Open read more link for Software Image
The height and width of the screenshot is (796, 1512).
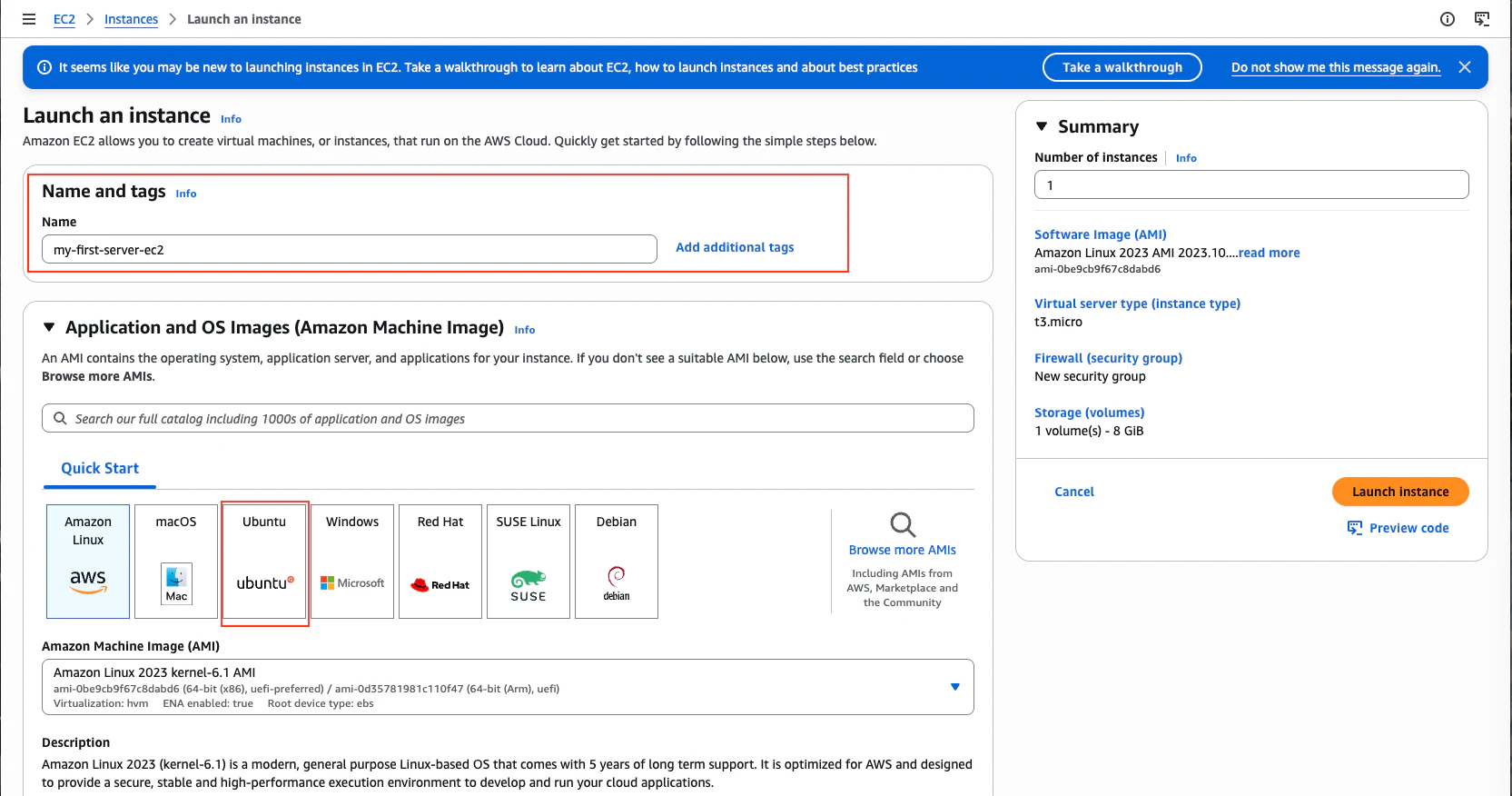point(1269,253)
